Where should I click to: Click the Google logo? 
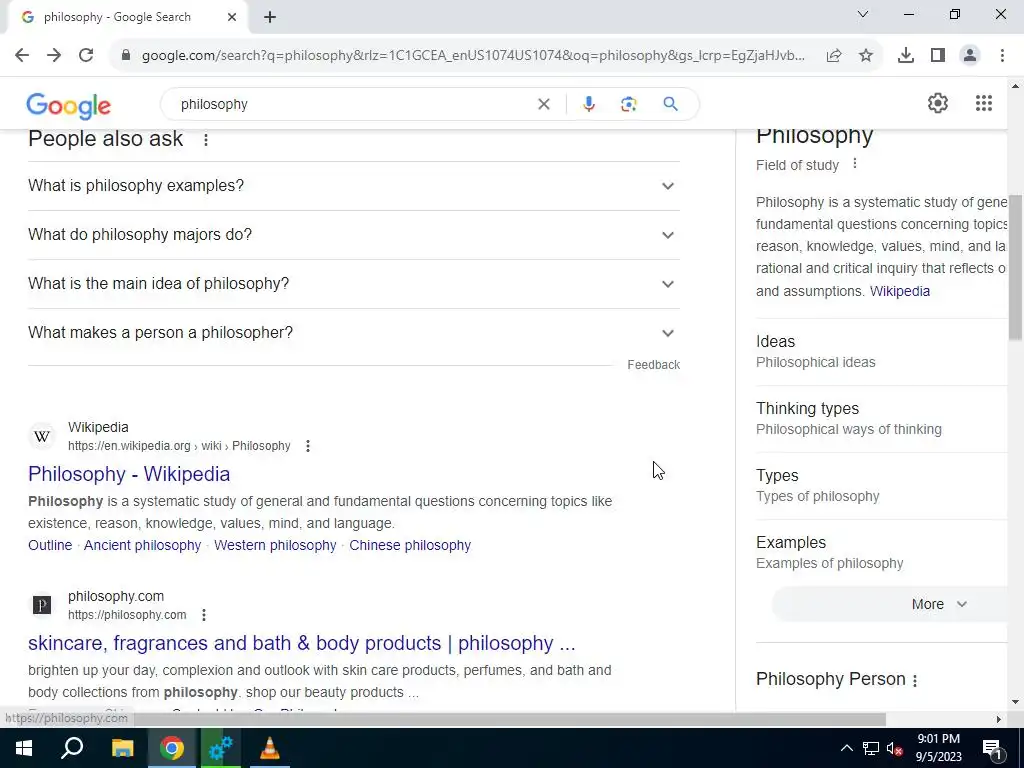[69, 105]
